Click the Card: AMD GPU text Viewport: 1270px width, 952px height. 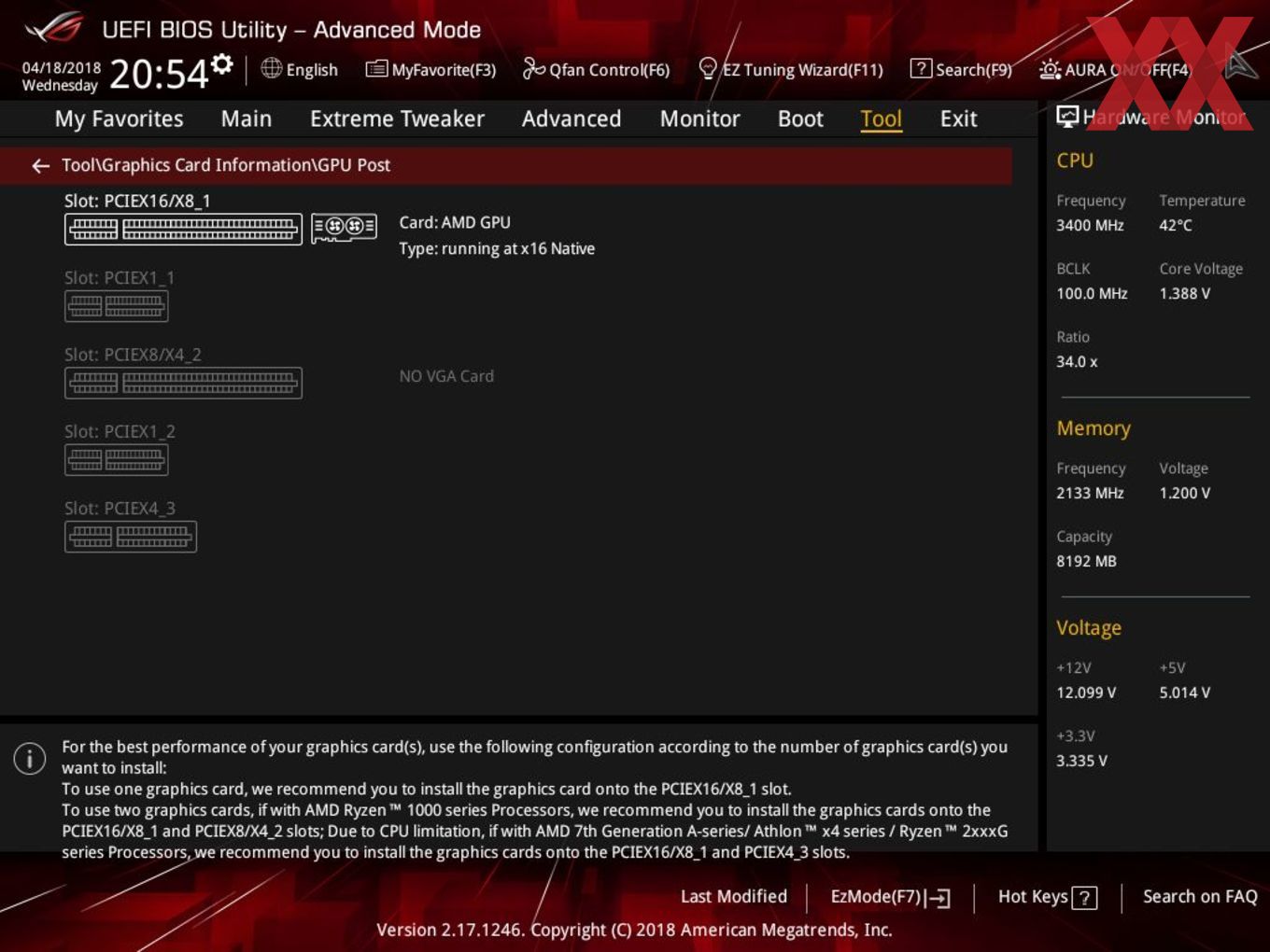click(x=455, y=222)
